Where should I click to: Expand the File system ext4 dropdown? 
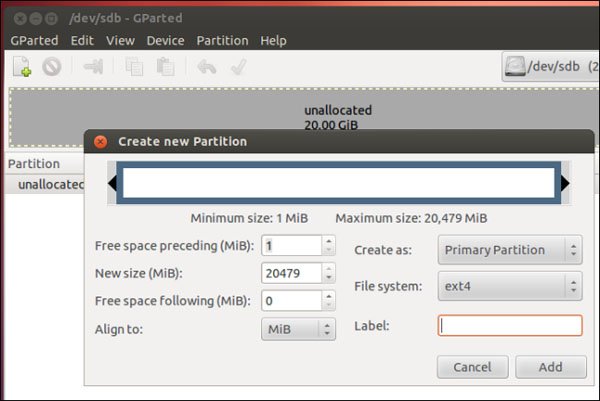[x=510, y=286]
